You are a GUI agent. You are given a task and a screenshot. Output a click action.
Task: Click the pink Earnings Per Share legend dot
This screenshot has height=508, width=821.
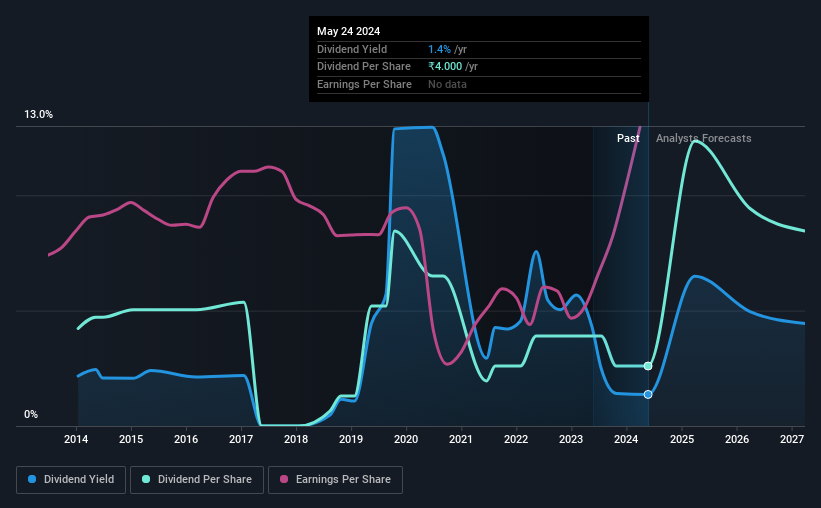click(x=284, y=479)
